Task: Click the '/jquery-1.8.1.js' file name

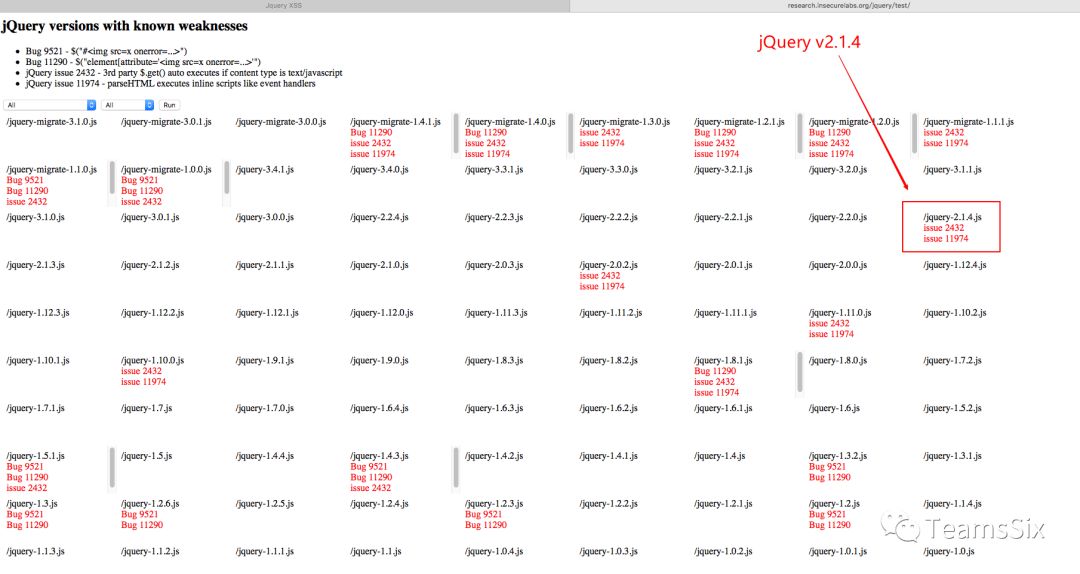Action: [x=723, y=360]
